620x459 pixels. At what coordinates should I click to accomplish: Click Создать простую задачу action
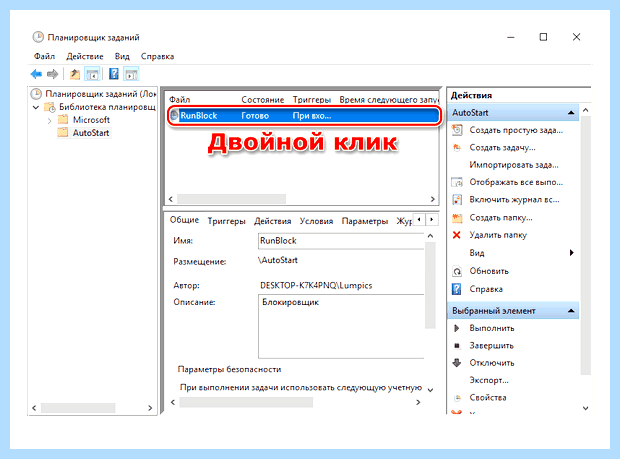(x=516, y=130)
